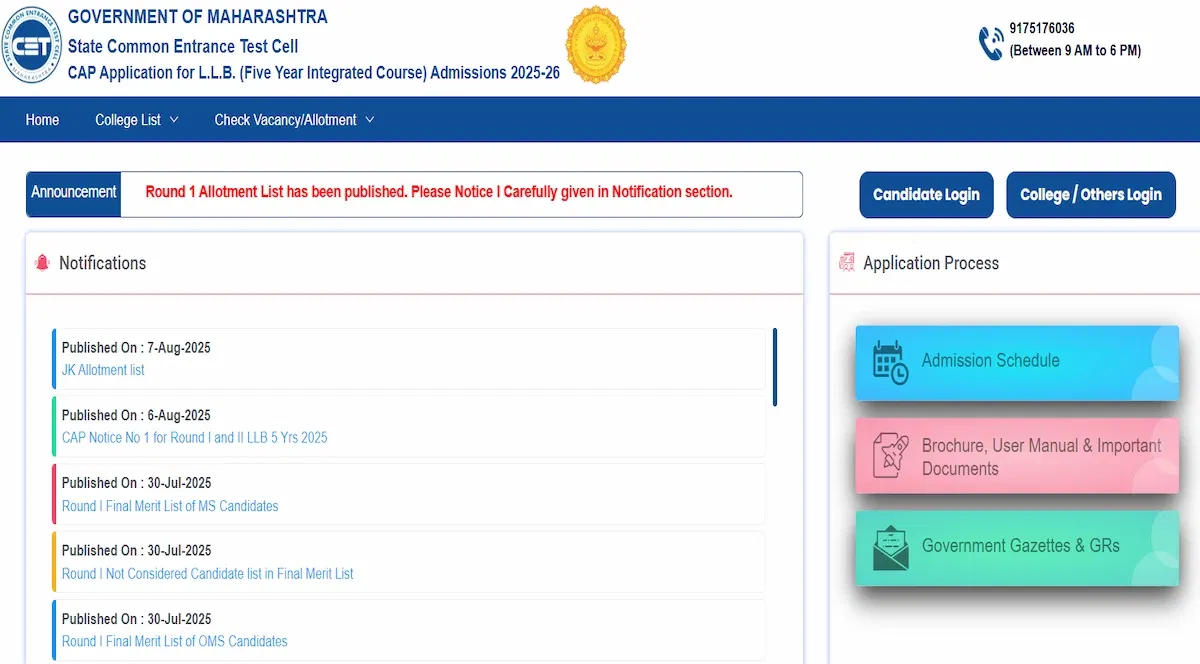Click the Round 1 Allotment announcement text
Viewport: 1200px width, 664px height.
(439, 192)
